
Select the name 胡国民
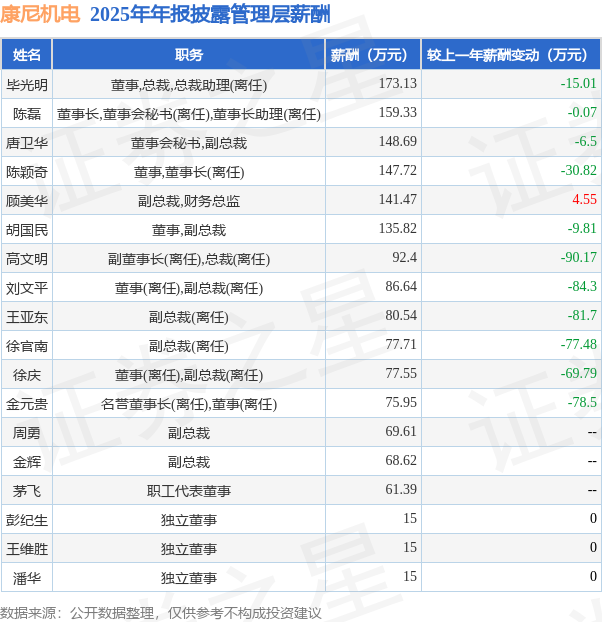[x=27, y=230]
